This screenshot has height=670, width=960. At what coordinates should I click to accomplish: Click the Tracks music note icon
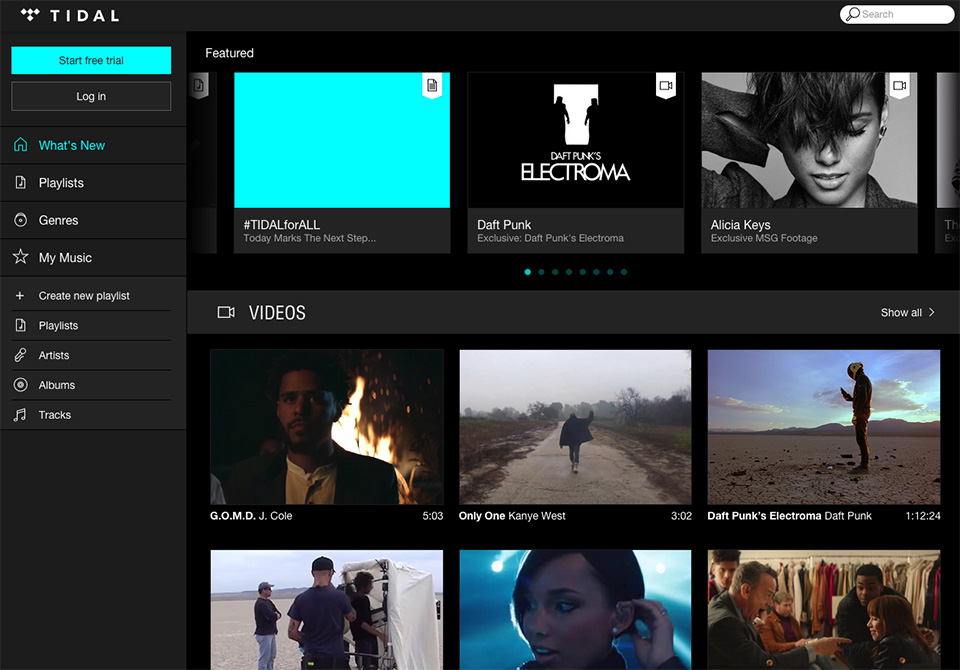19,415
